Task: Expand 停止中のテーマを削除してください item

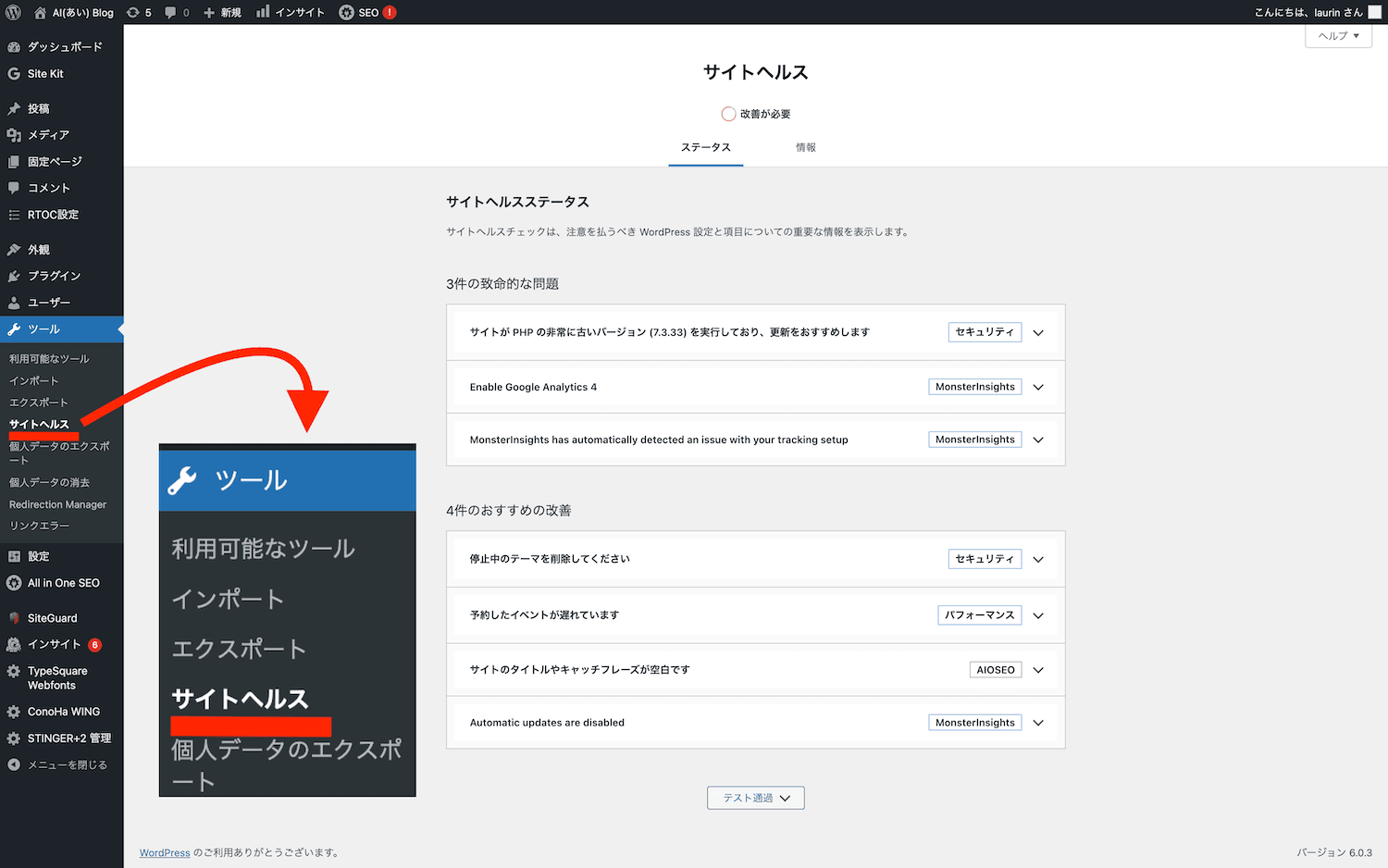Action: pyautogui.click(x=755, y=559)
